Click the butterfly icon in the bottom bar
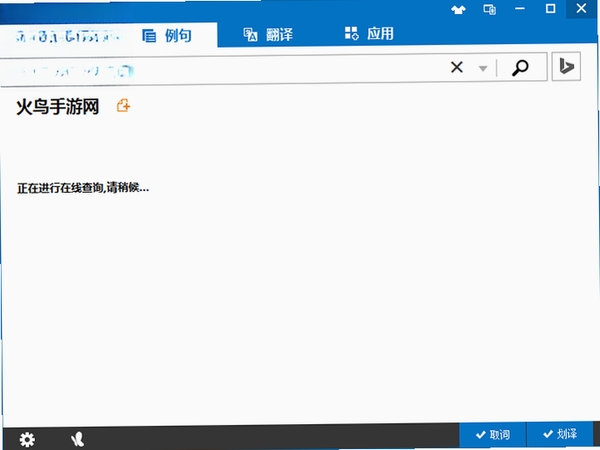The width and height of the screenshot is (600, 450). tap(78, 439)
